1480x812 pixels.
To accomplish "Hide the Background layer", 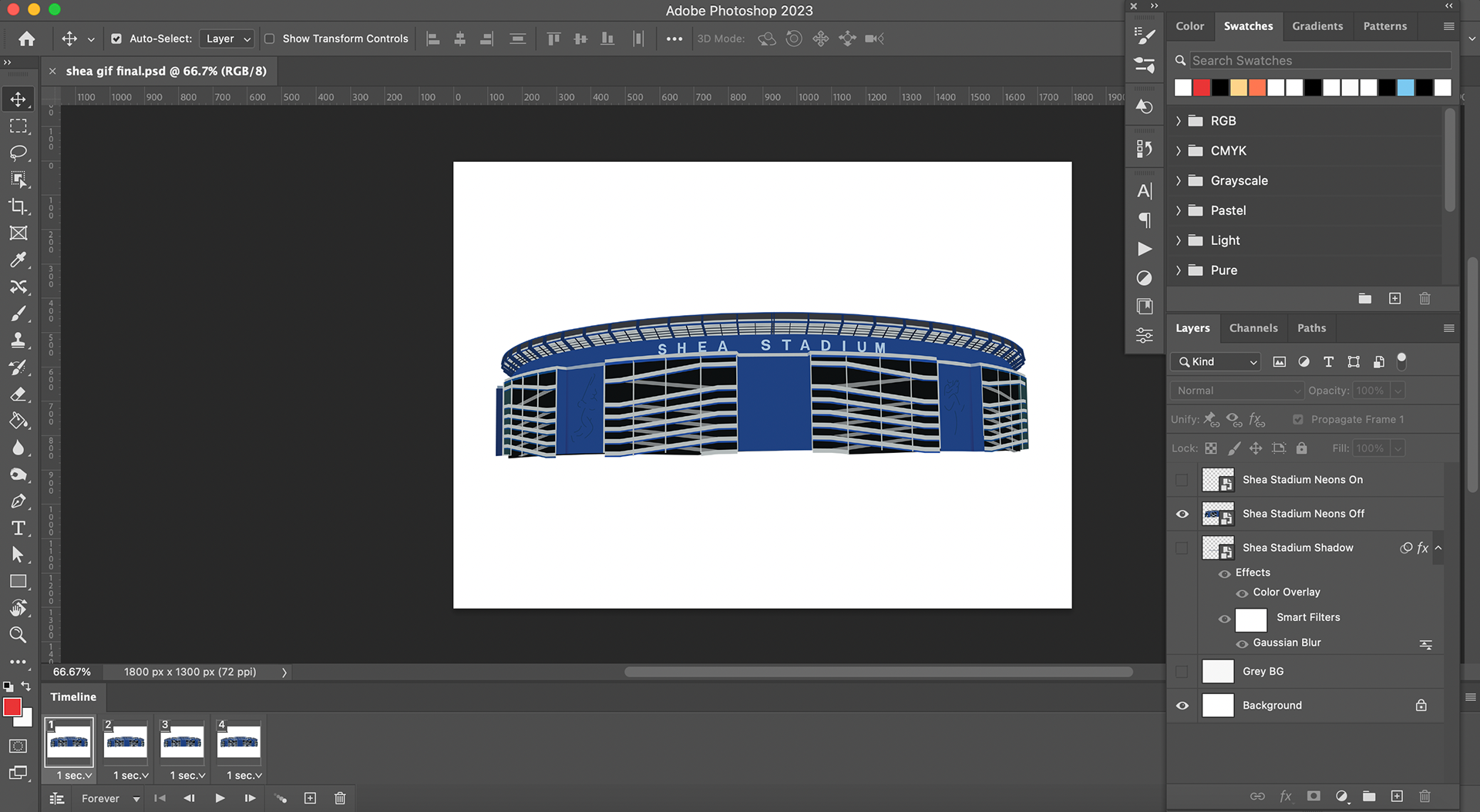I will click(x=1182, y=706).
